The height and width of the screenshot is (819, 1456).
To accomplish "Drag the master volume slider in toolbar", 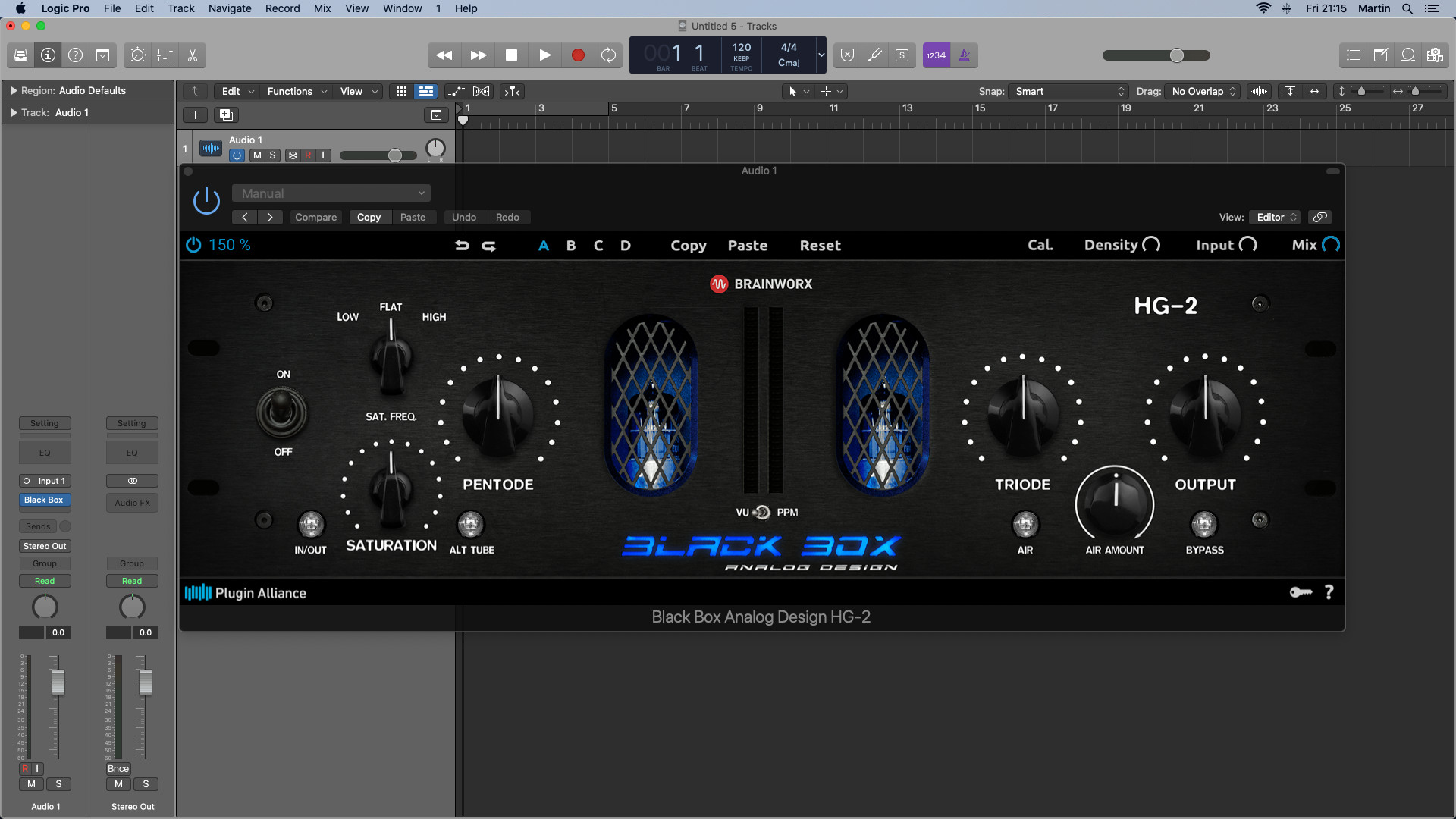I will click(x=1177, y=55).
